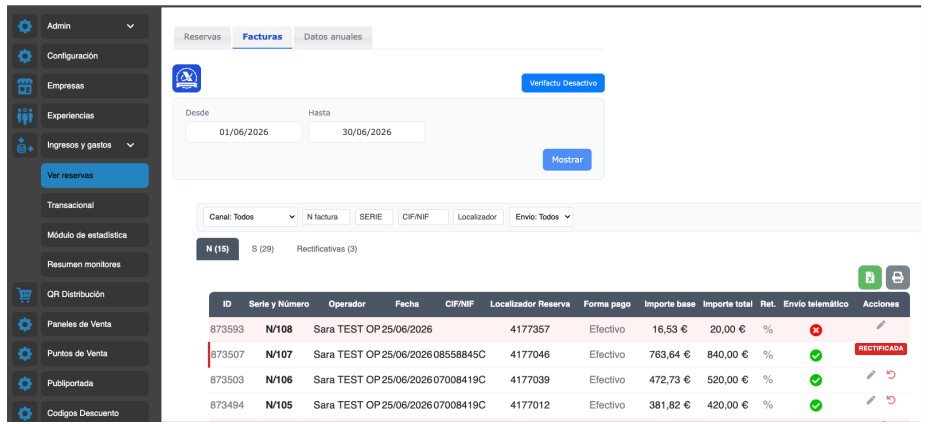Open Módulo de estadística

pyautogui.click(x=95, y=235)
